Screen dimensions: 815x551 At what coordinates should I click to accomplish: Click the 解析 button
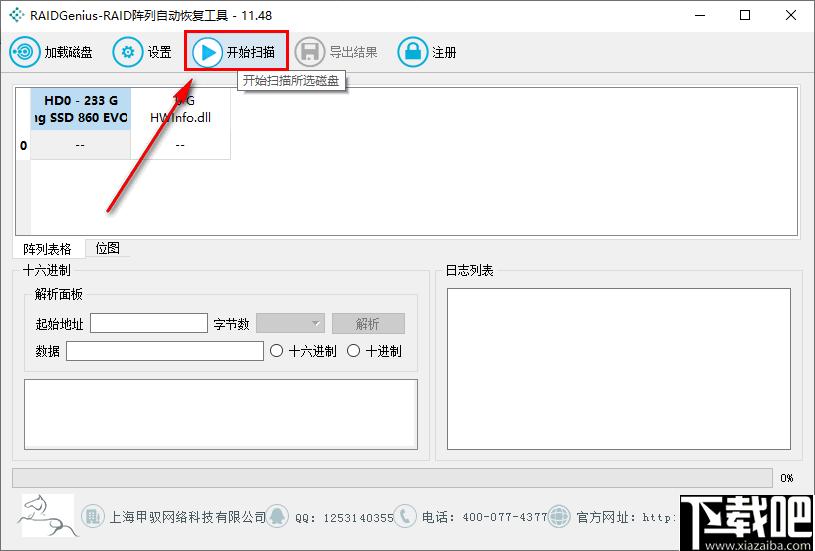point(368,323)
